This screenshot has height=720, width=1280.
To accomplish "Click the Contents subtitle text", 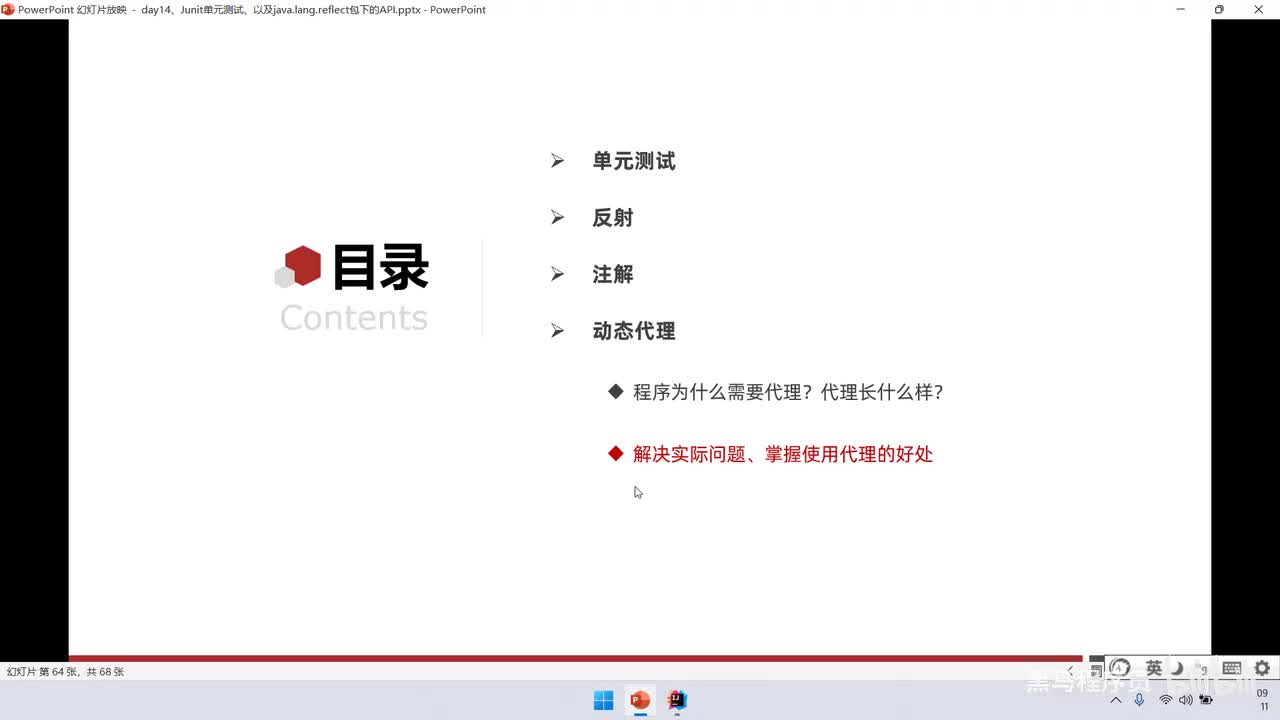I will click(x=354, y=317).
